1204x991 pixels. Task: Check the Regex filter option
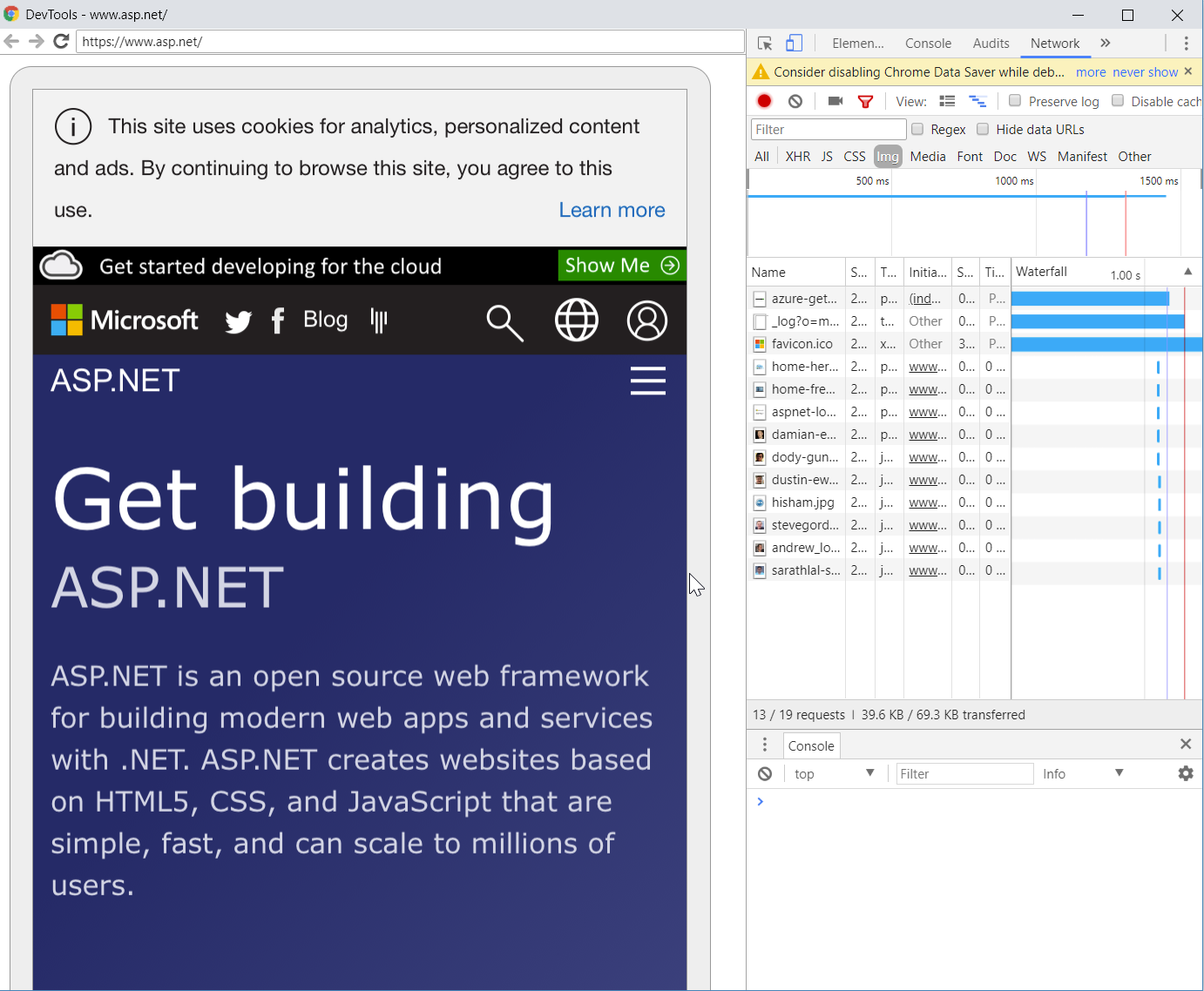pyautogui.click(x=917, y=129)
